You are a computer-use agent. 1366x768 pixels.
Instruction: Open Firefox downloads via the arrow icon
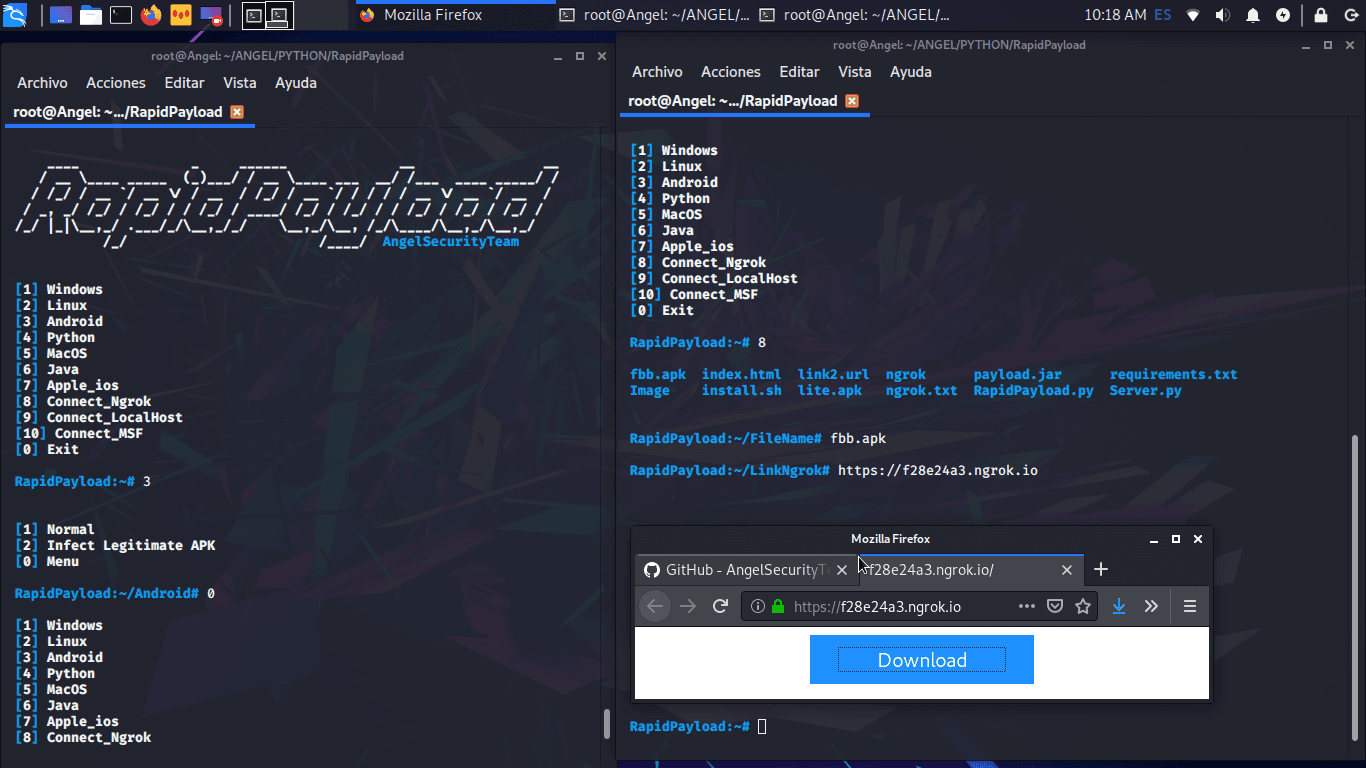pyautogui.click(x=1118, y=605)
